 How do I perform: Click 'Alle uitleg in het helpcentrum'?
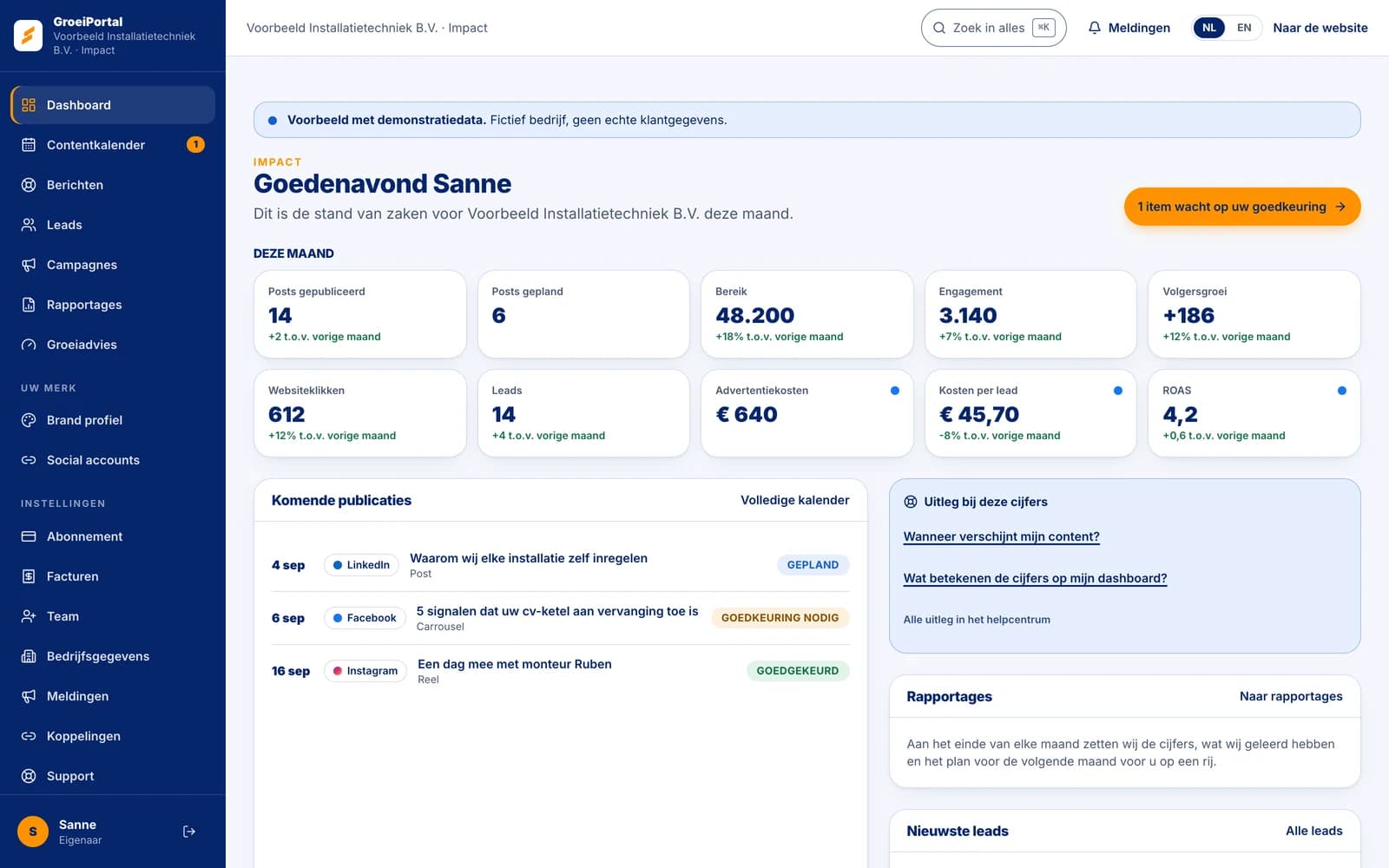coord(977,620)
